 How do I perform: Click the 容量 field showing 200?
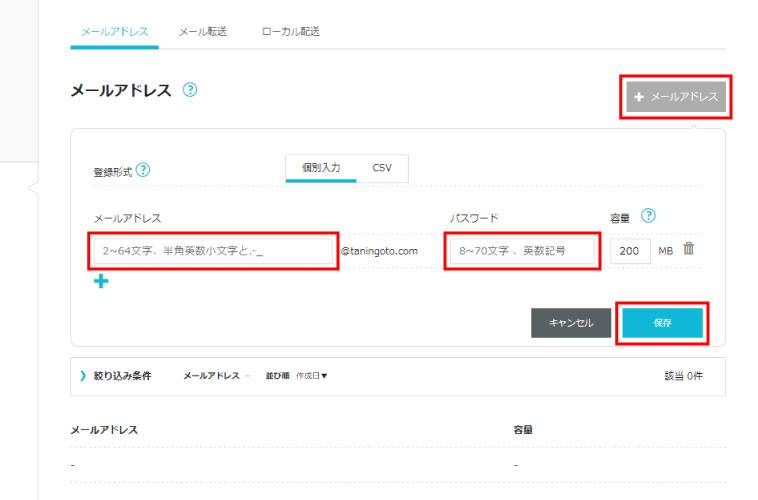tap(629, 251)
